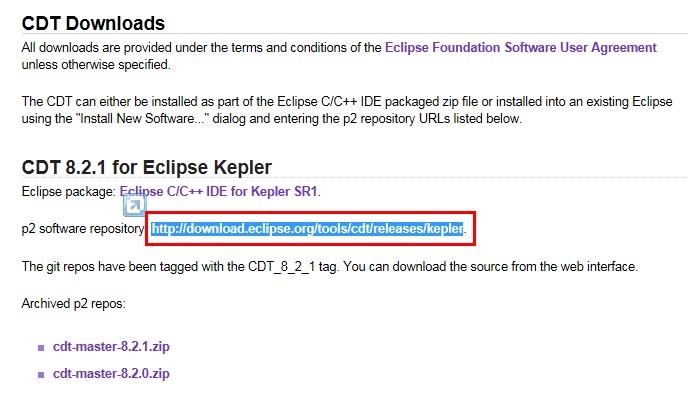Image resolution: width=700 pixels, height=400 pixels.
Task: Click the 'Install New Software...' quoted text
Action: 142,119
